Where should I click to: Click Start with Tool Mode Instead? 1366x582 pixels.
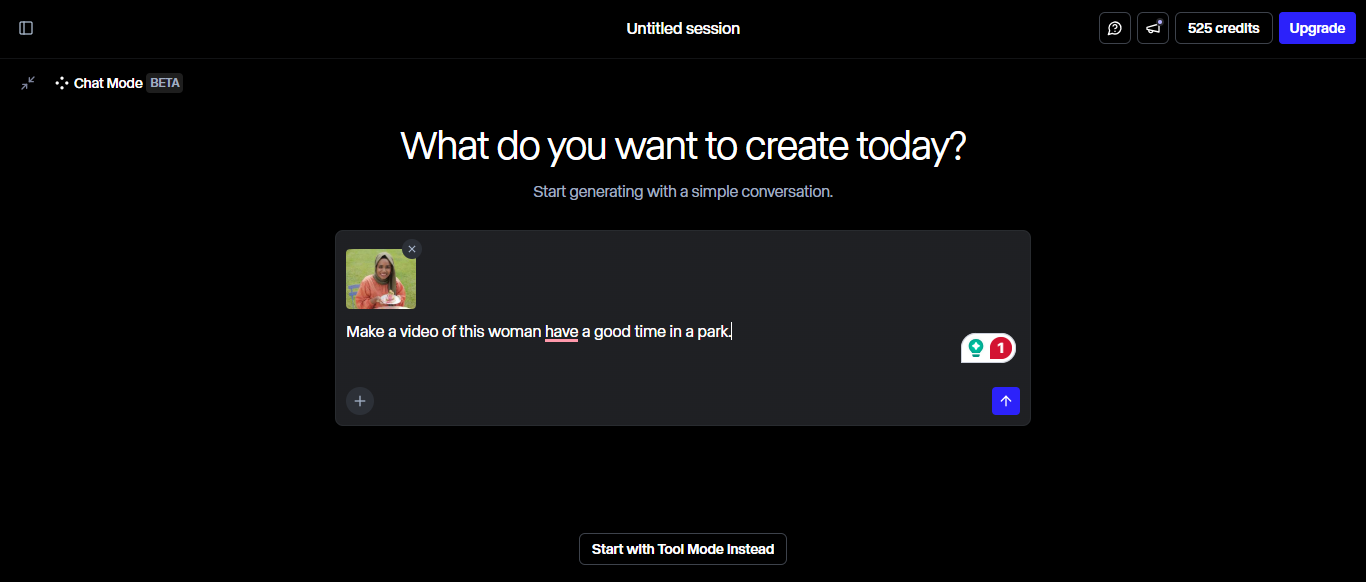pyautogui.click(x=683, y=549)
